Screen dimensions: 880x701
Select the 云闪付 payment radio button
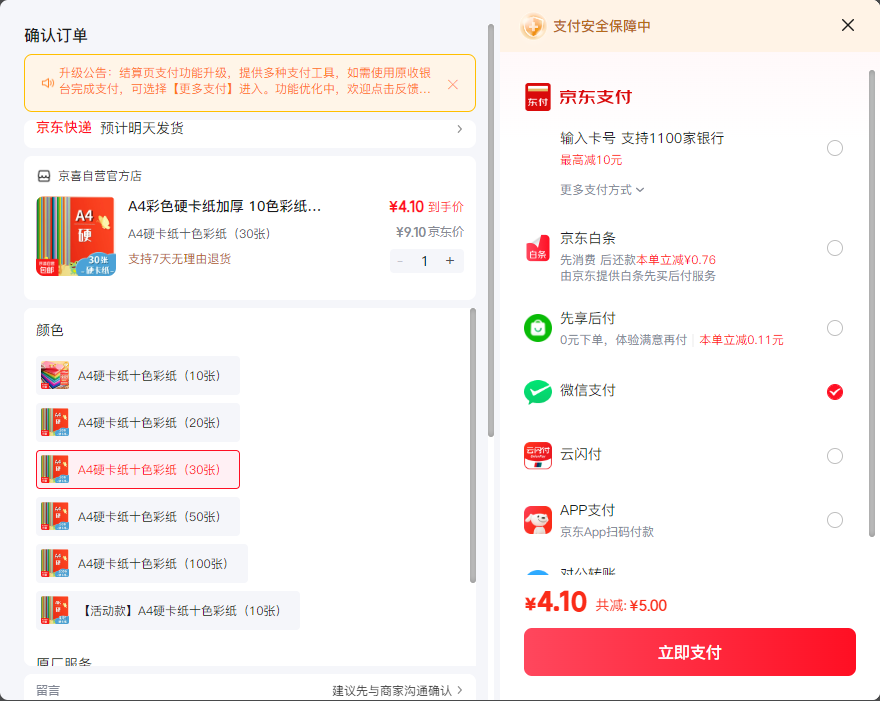835,456
